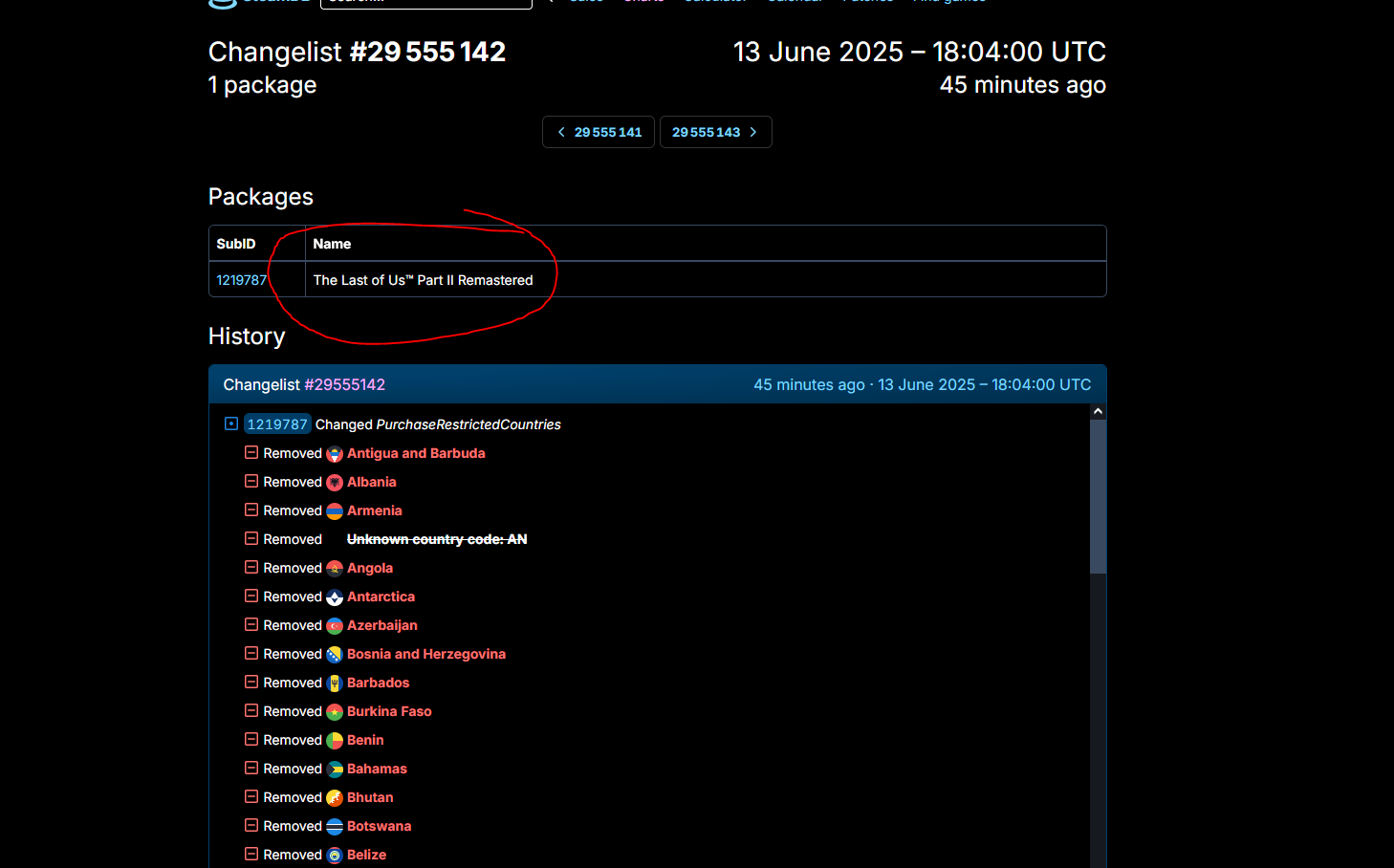Click the 'Burkina Faso' country name
This screenshot has height=868, width=1394.
389,711
